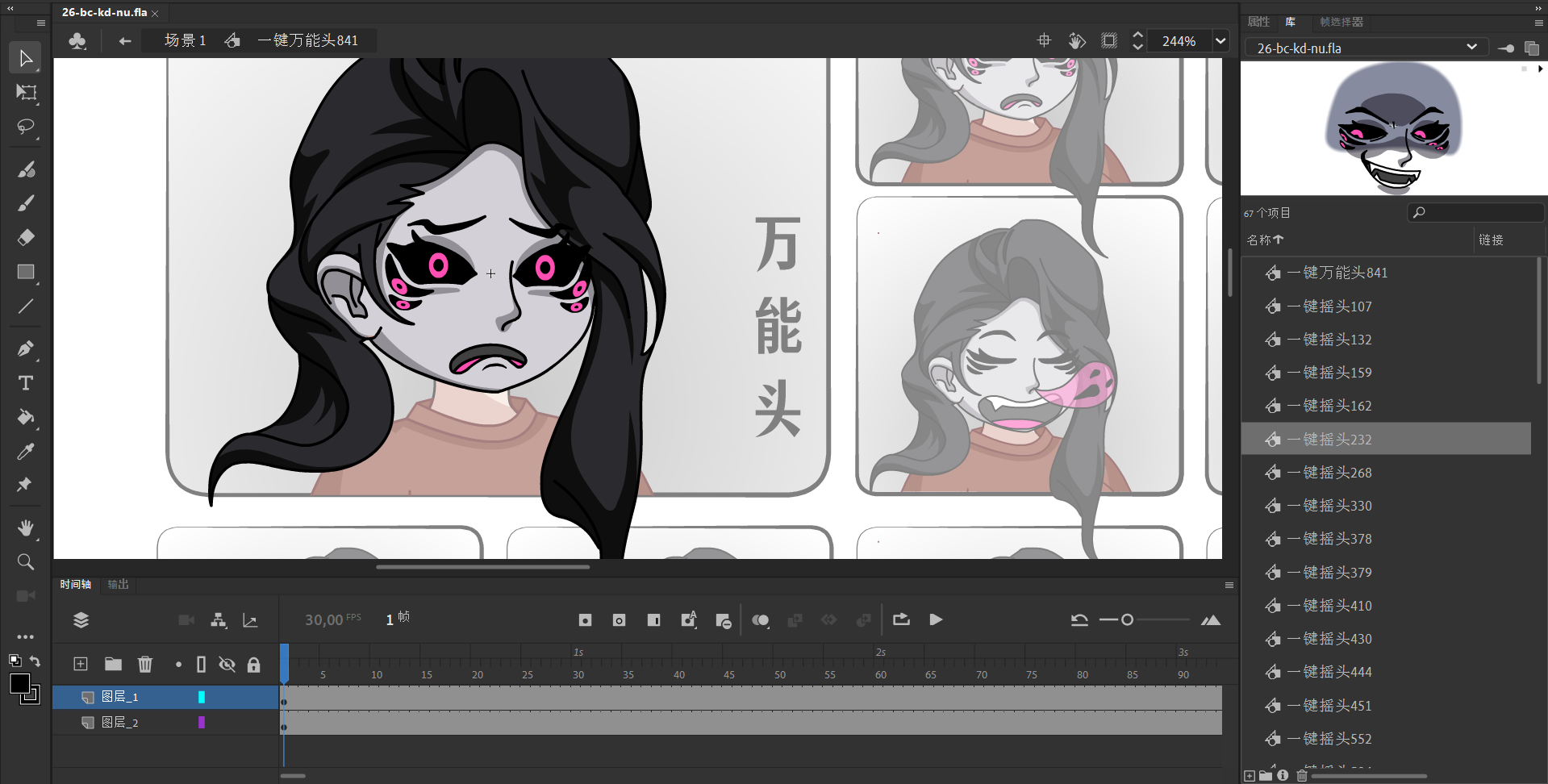Select the Lasso tool
The width and height of the screenshot is (1548, 784).
point(26,127)
